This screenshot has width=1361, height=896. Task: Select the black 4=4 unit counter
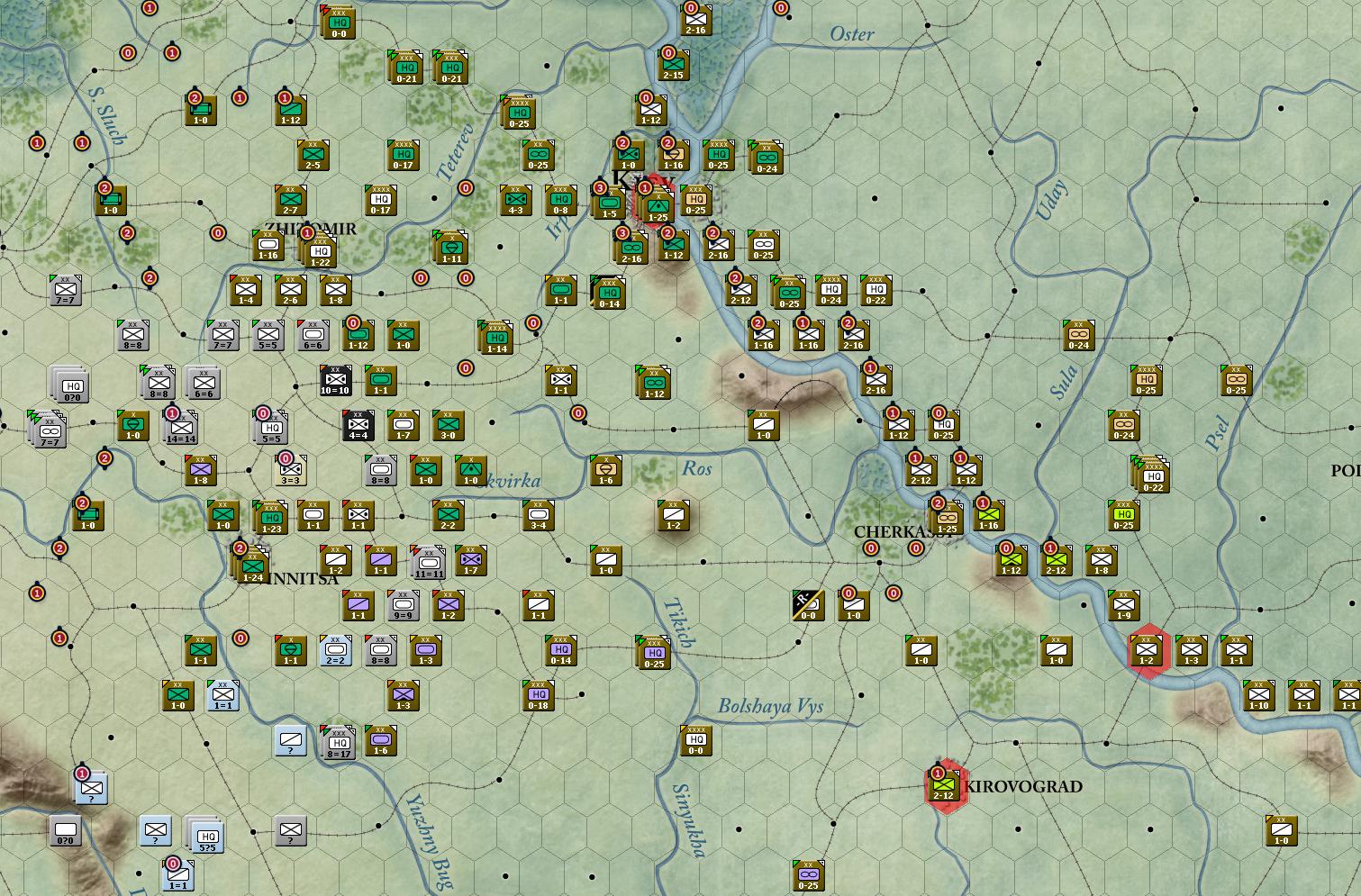click(x=358, y=425)
